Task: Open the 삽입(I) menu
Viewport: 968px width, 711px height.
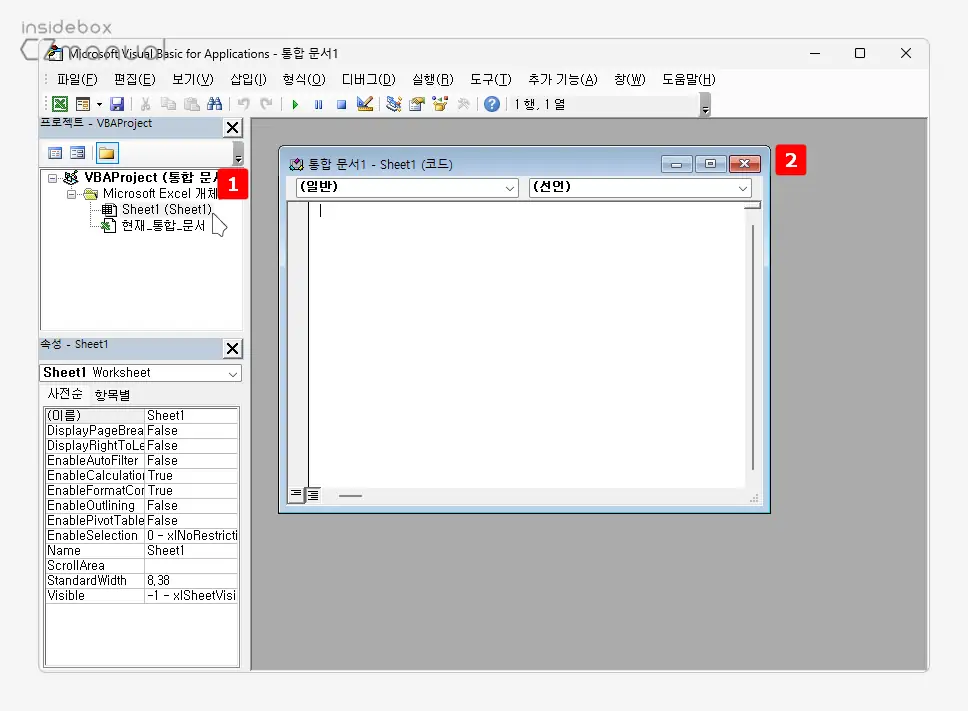Action: [x=248, y=79]
